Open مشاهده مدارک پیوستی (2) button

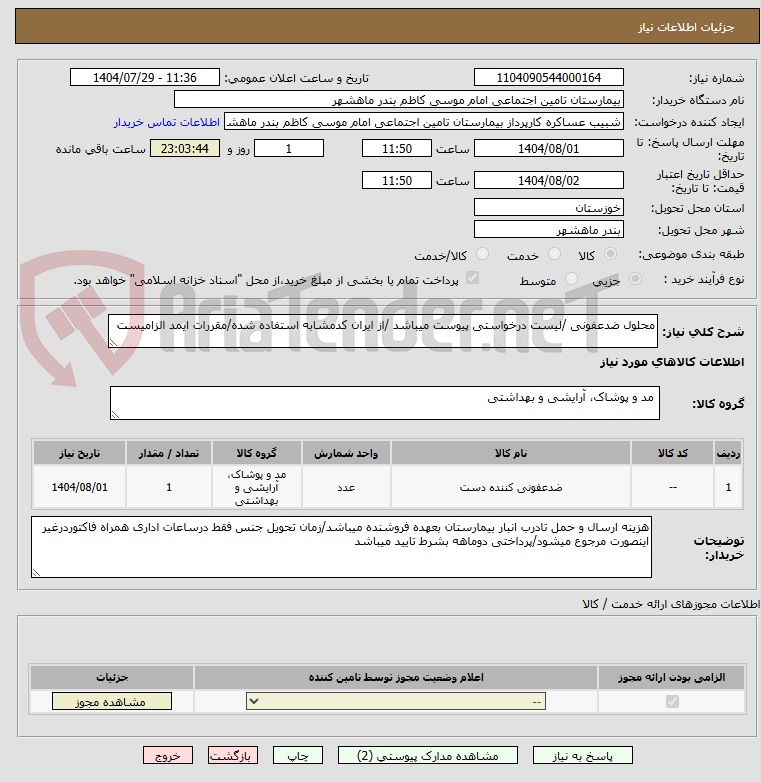[x=428, y=756]
